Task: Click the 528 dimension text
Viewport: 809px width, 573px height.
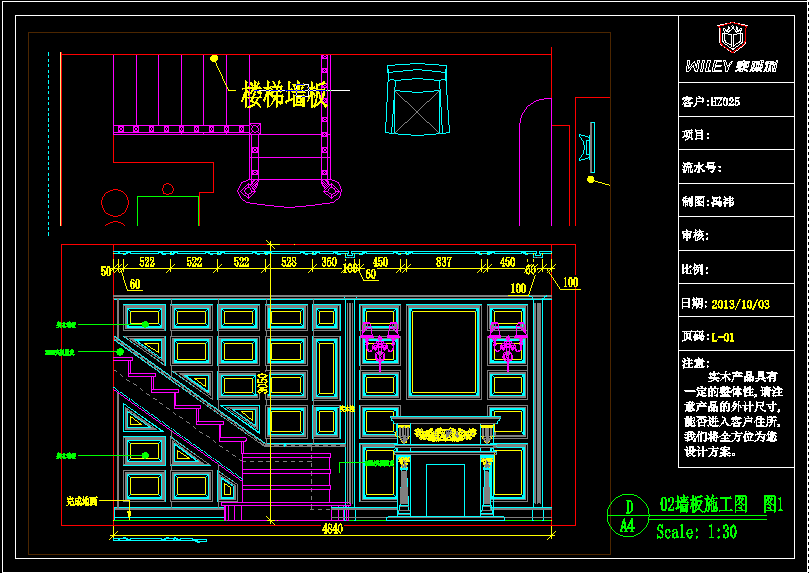Action: click(x=289, y=262)
